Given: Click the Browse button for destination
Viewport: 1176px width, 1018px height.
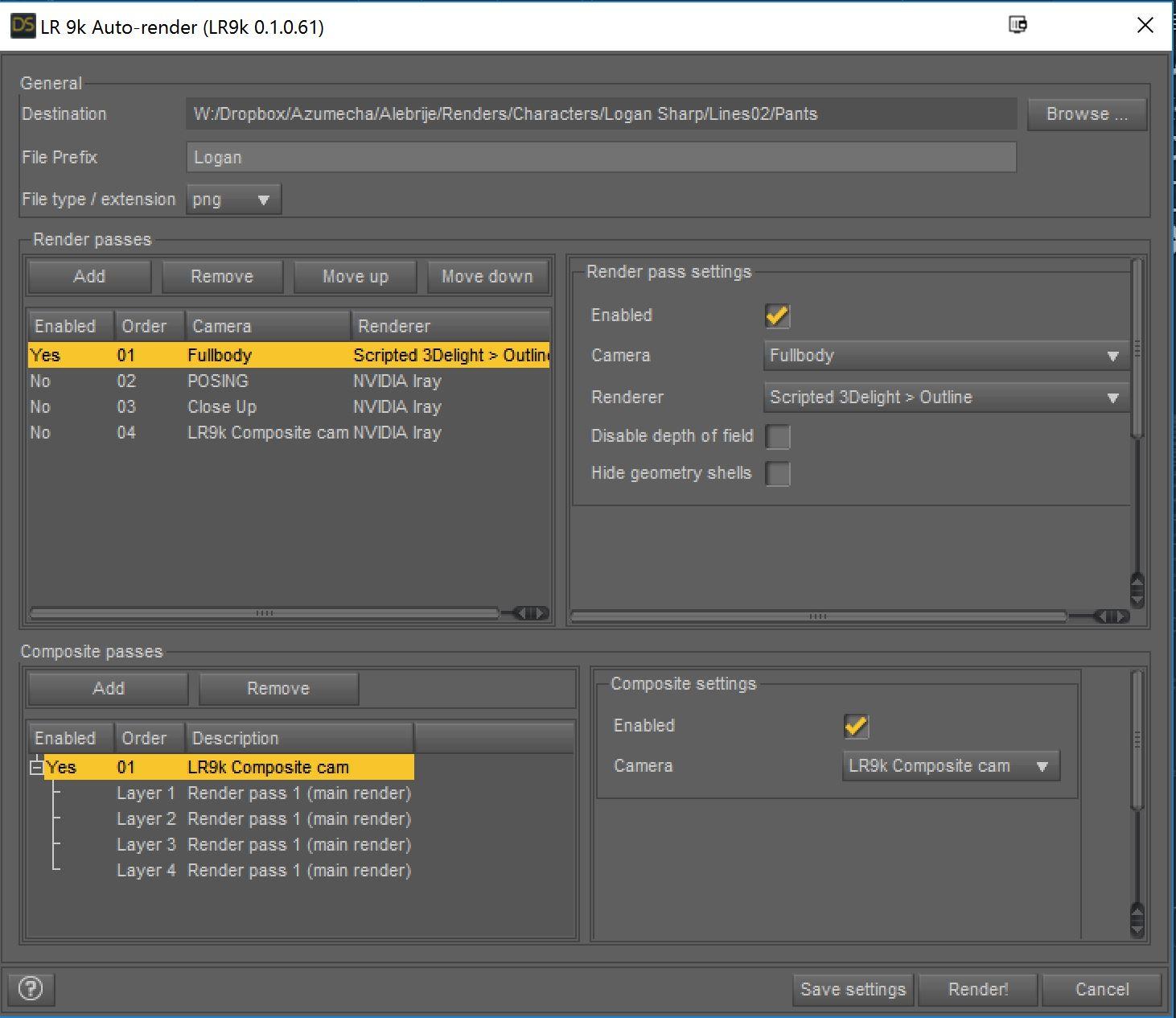Looking at the screenshot, I should point(1087,114).
